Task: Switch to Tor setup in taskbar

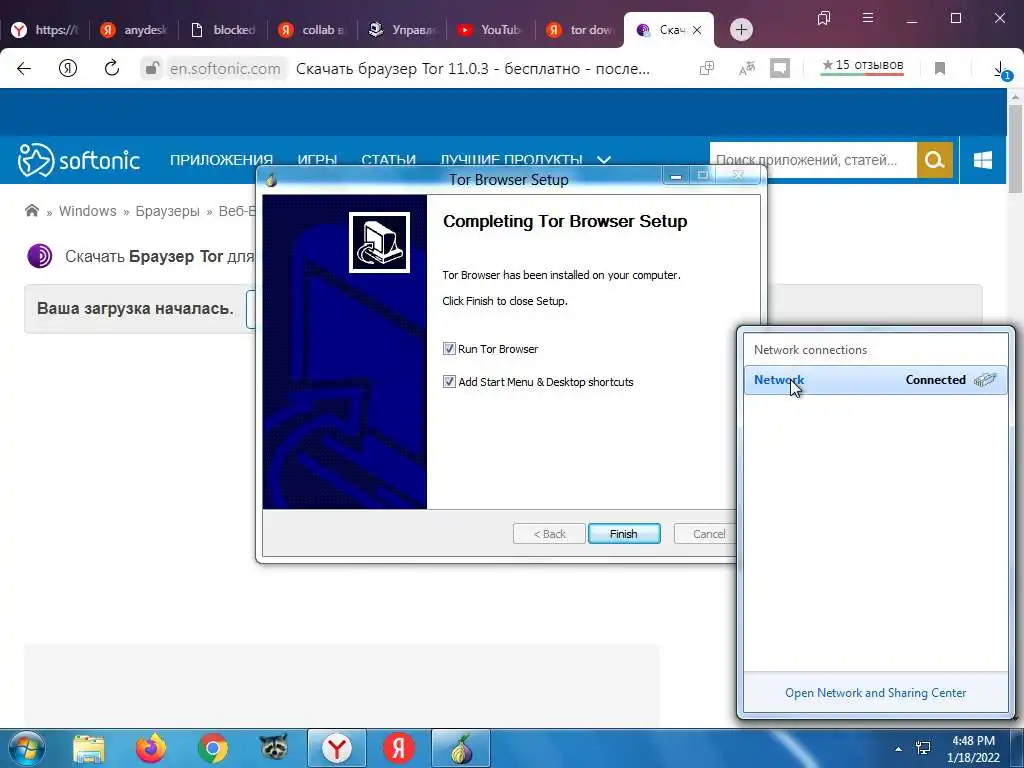Action: [x=461, y=748]
